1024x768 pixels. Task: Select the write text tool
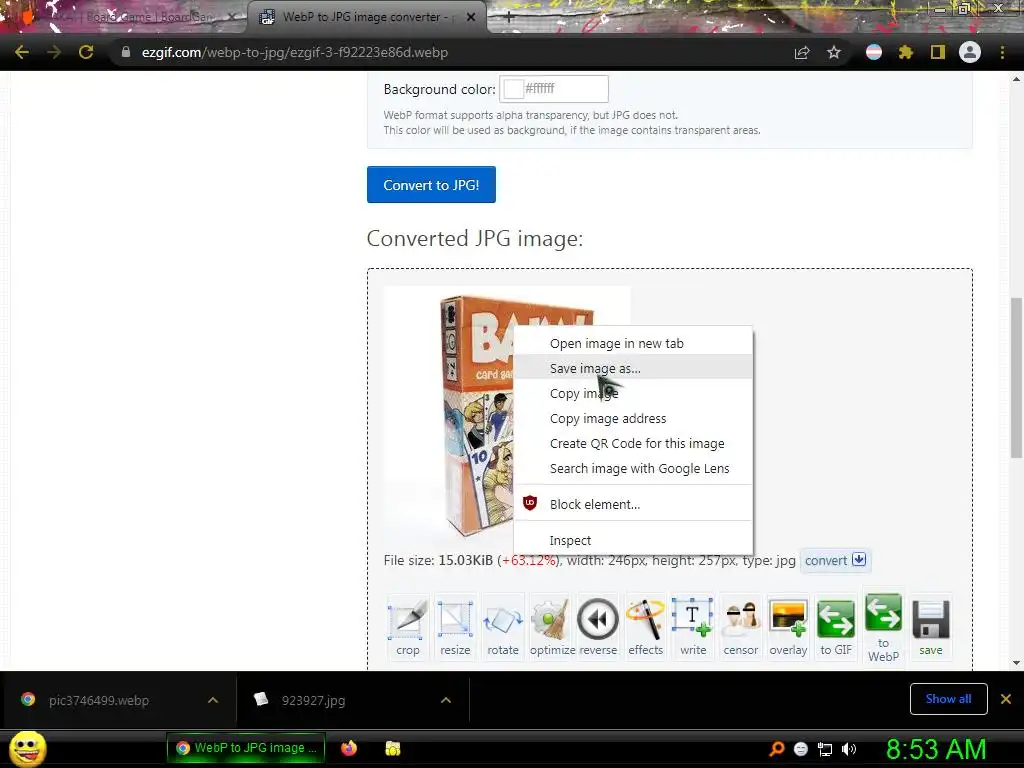(693, 627)
